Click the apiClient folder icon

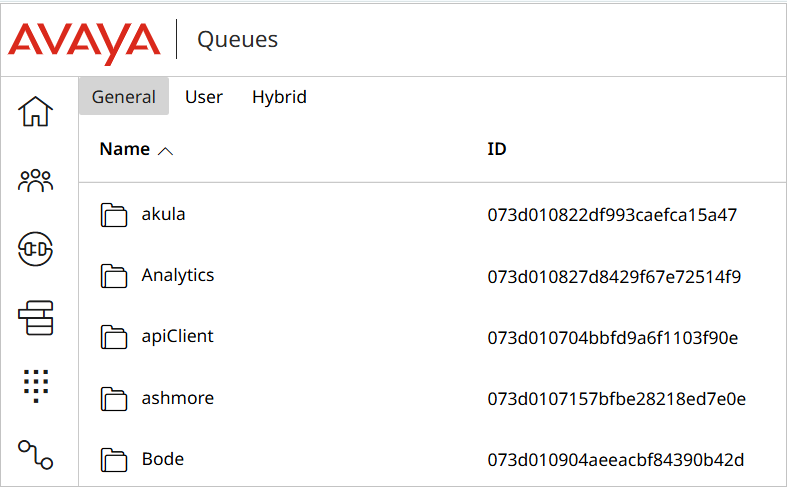[x=114, y=337]
